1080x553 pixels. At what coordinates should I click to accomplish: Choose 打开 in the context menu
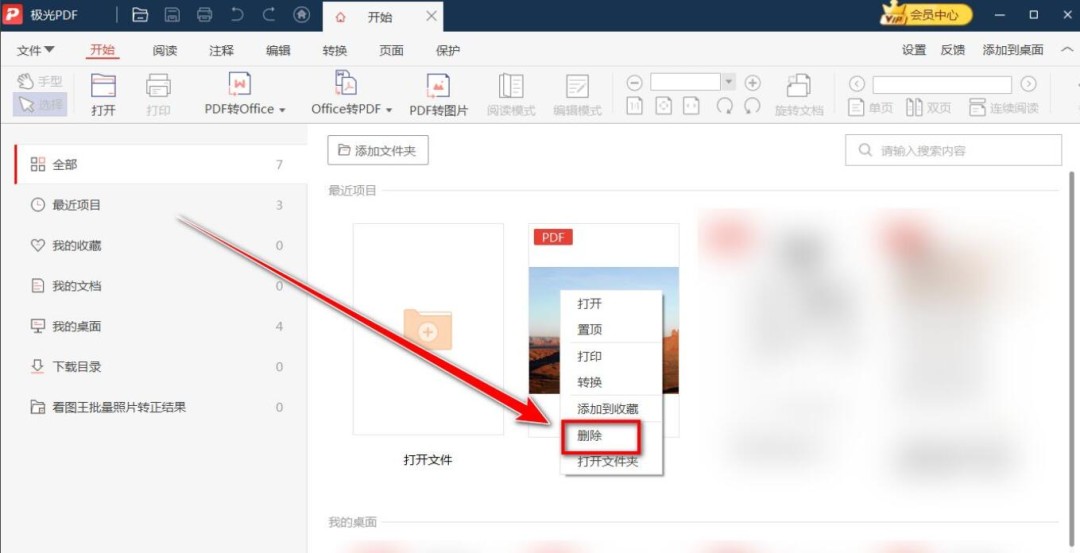(x=612, y=304)
